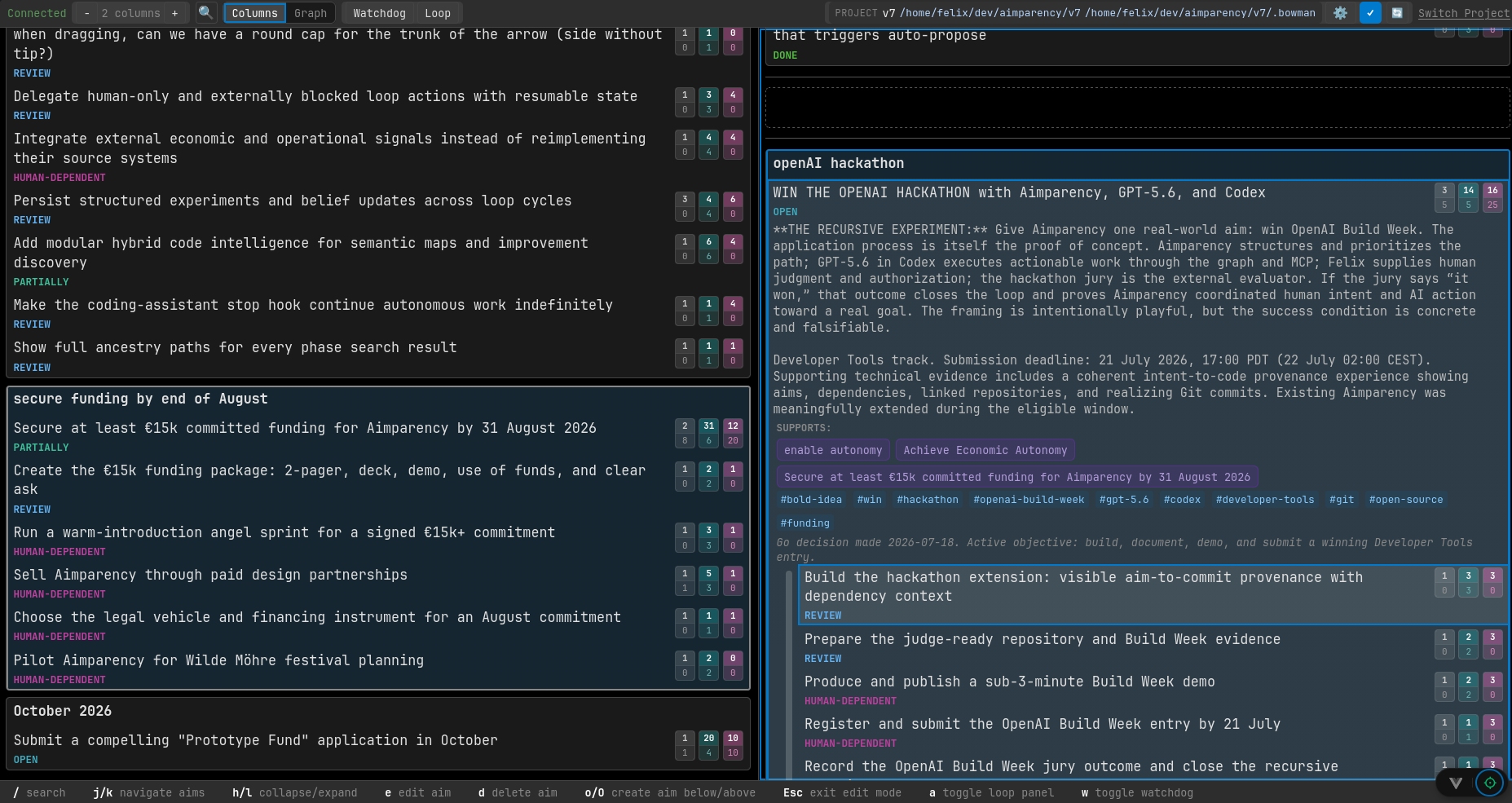
Task: Select aim 'Submit a compelling Prototype Fund application'
Action: (x=377, y=748)
